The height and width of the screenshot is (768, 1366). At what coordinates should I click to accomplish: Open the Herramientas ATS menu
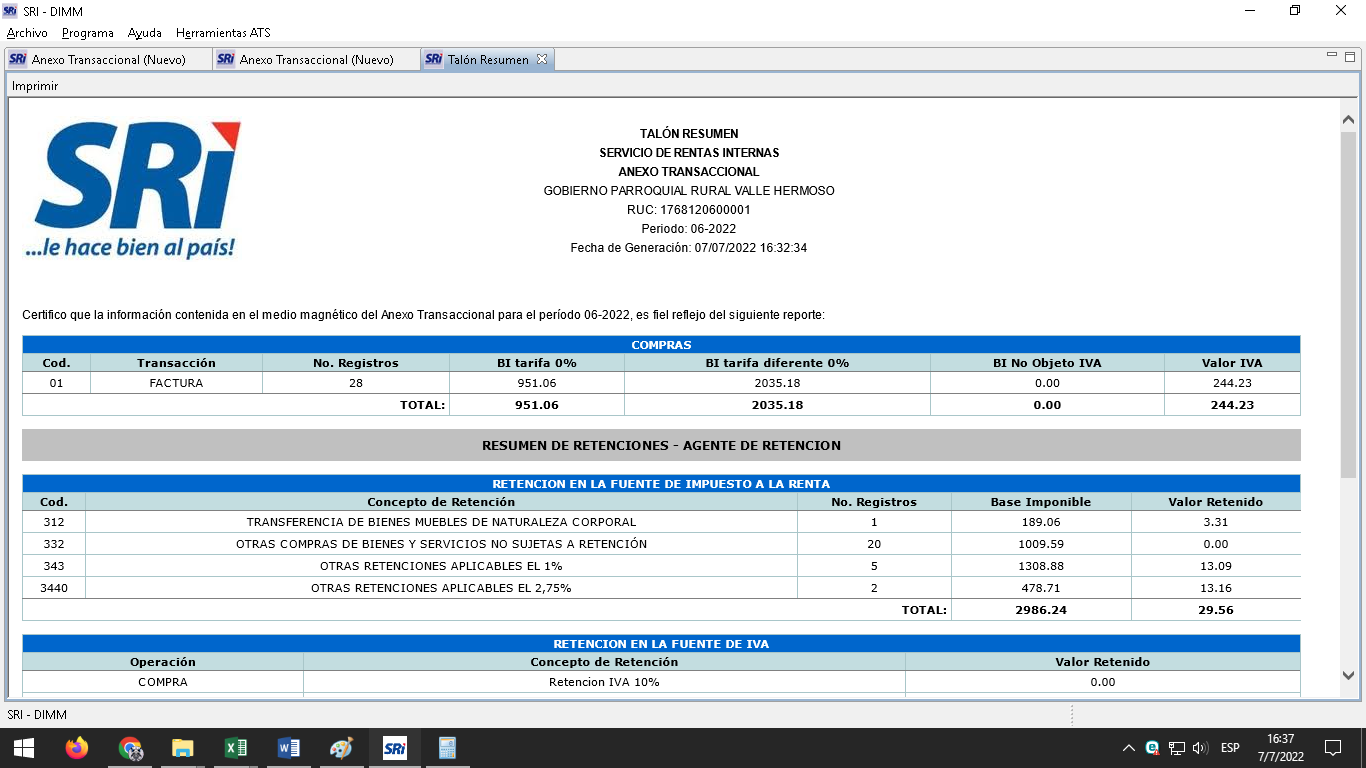pos(223,33)
